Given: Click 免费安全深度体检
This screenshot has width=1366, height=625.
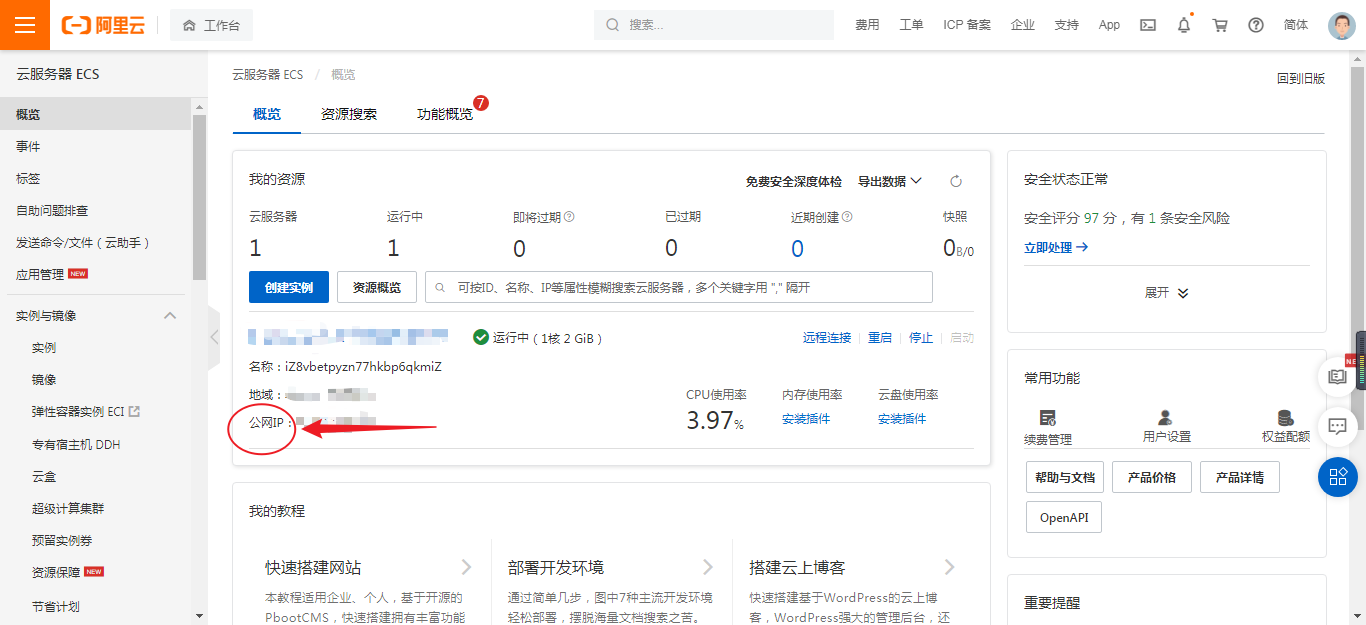Looking at the screenshot, I should pos(794,181).
